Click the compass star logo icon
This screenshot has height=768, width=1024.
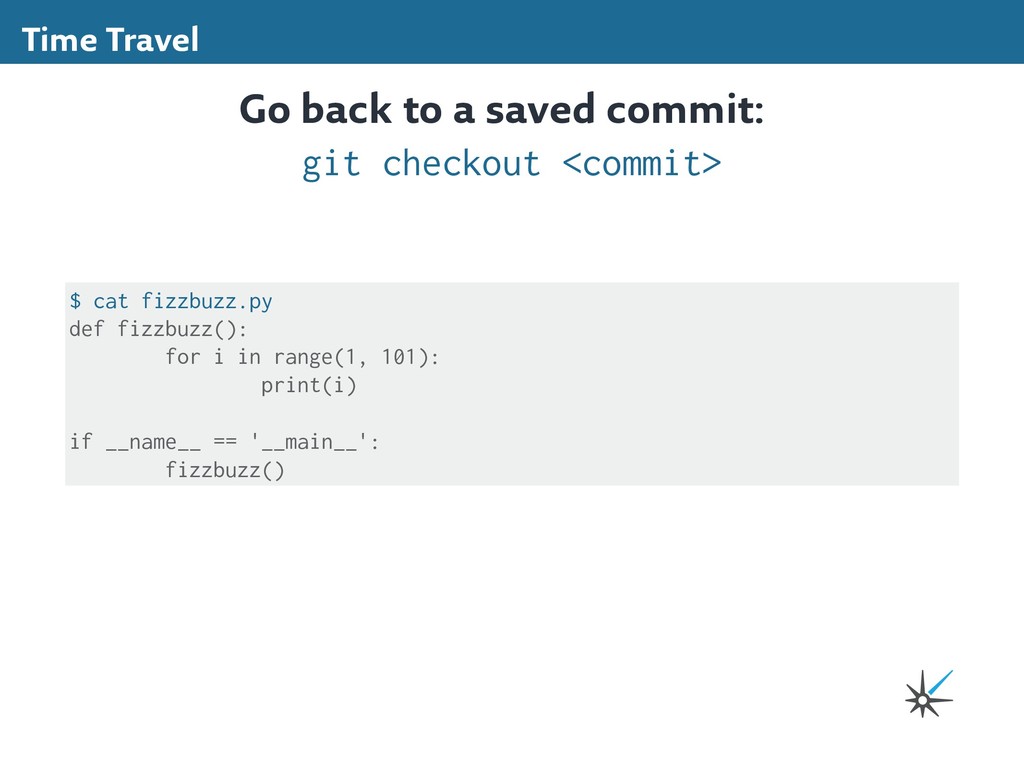coord(926,695)
